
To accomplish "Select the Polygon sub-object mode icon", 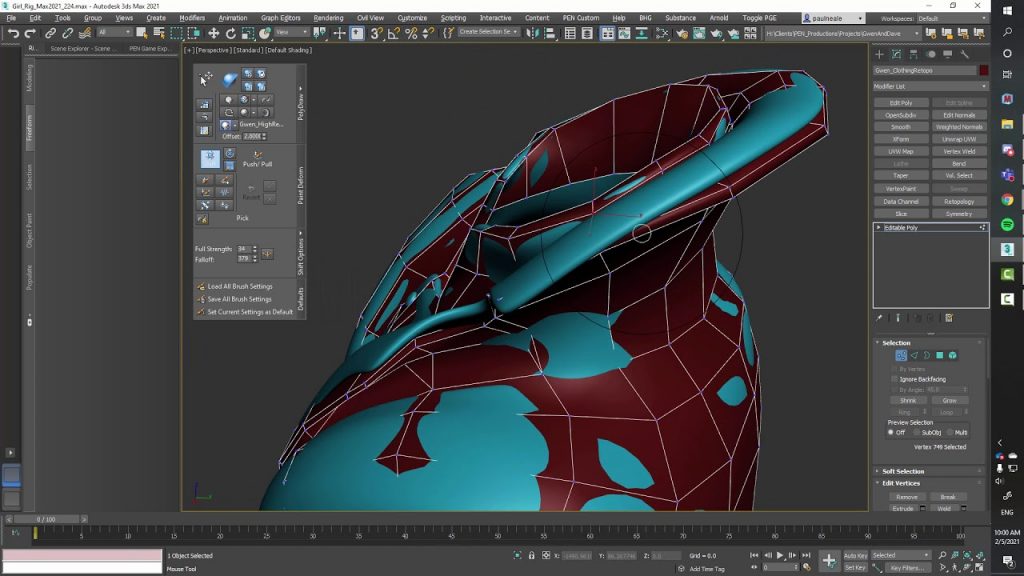I will [x=940, y=355].
